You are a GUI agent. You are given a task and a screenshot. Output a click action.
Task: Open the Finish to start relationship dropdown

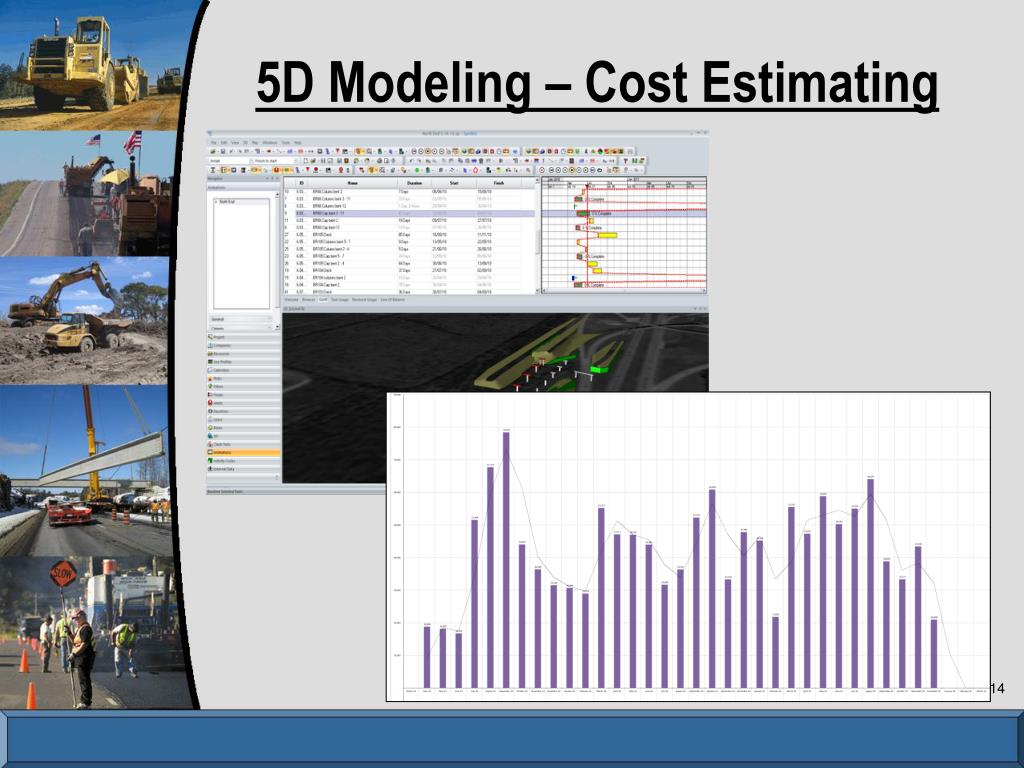274,161
